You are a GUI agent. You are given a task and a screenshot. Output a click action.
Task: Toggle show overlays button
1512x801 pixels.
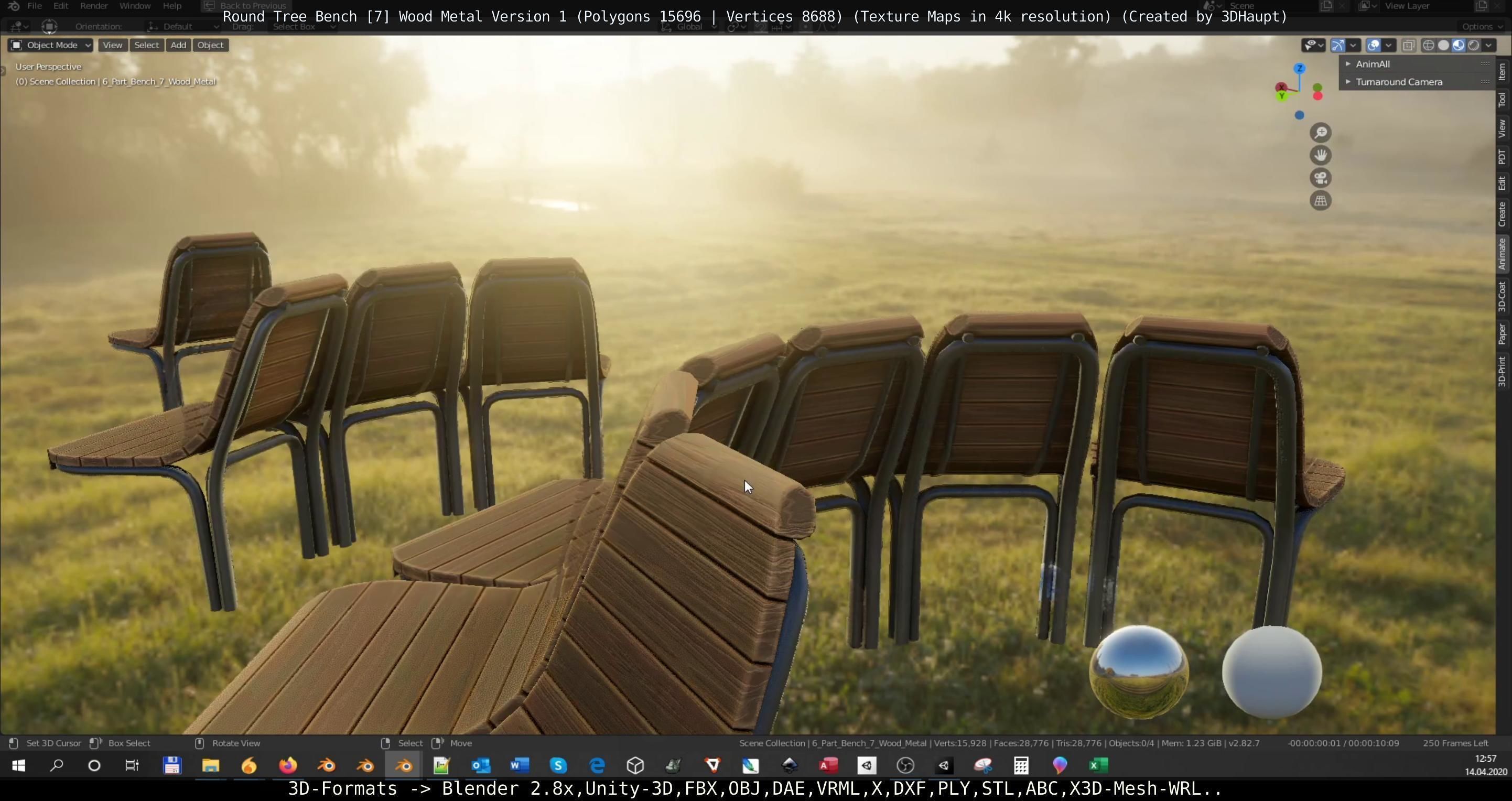(1374, 45)
